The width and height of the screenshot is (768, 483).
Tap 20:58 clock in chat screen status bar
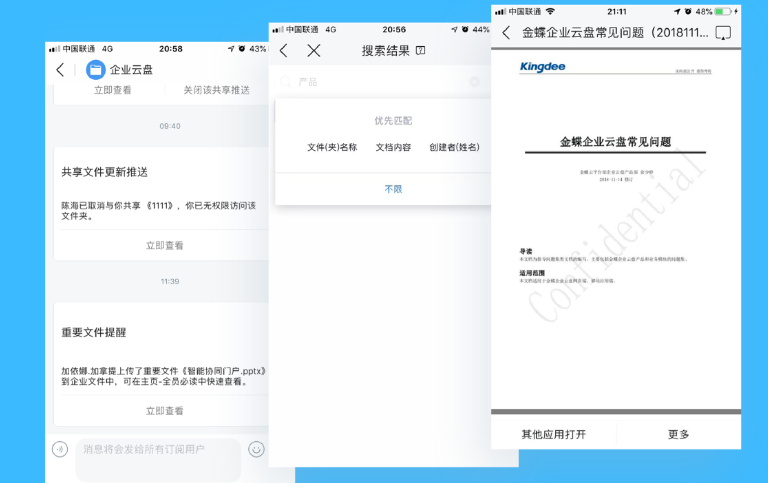tap(171, 49)
